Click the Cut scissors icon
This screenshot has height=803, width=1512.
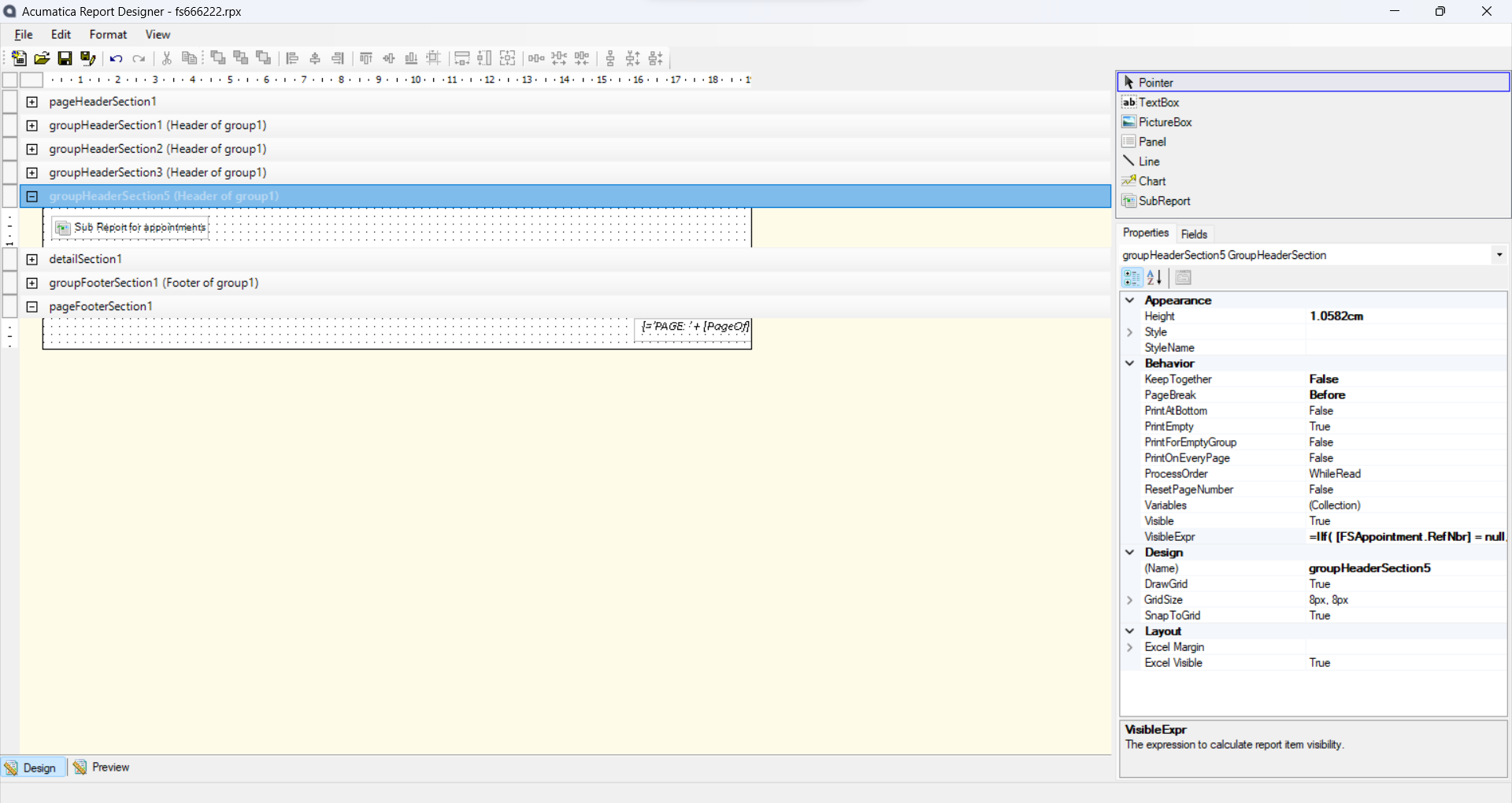[x=166, y=58]
